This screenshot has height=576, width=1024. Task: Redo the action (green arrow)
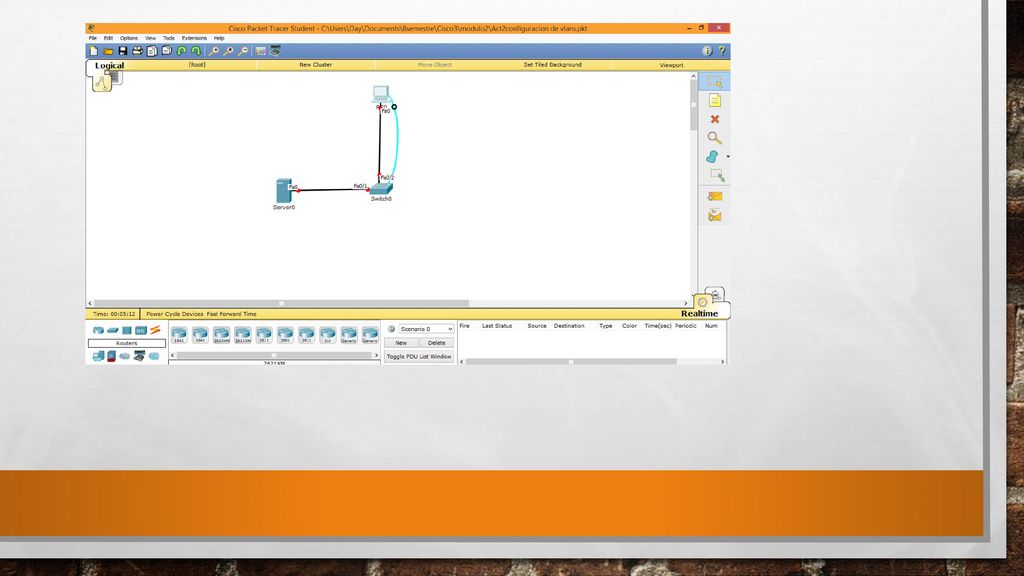196,51
